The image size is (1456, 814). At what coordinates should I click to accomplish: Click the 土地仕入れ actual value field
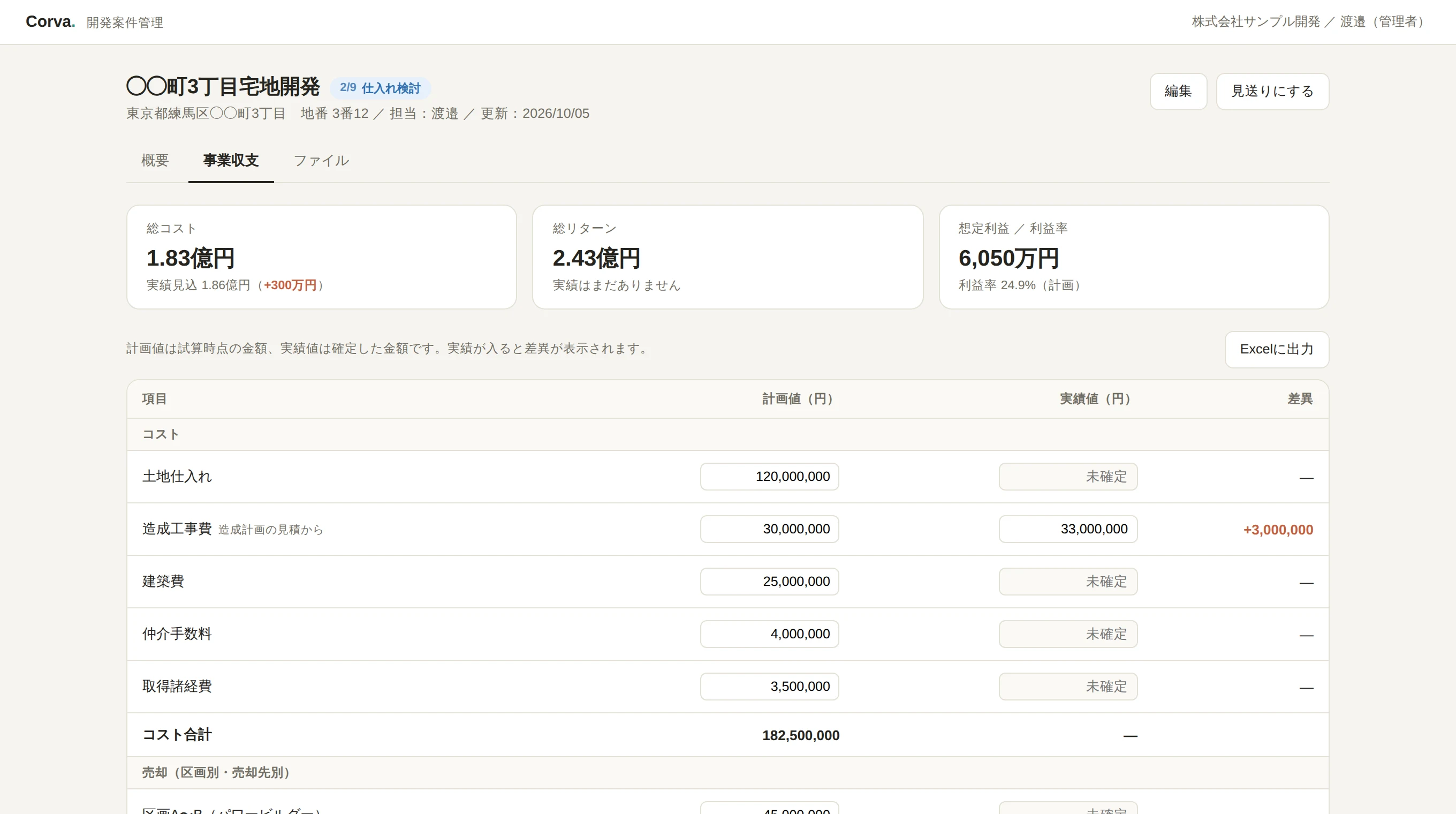tap(1068, 477)
